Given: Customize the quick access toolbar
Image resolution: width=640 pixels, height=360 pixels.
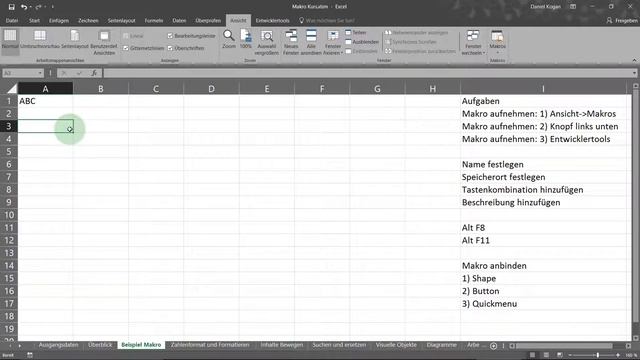Looking at the screenshot, I should pyautogui.click(x=52, y=7).
